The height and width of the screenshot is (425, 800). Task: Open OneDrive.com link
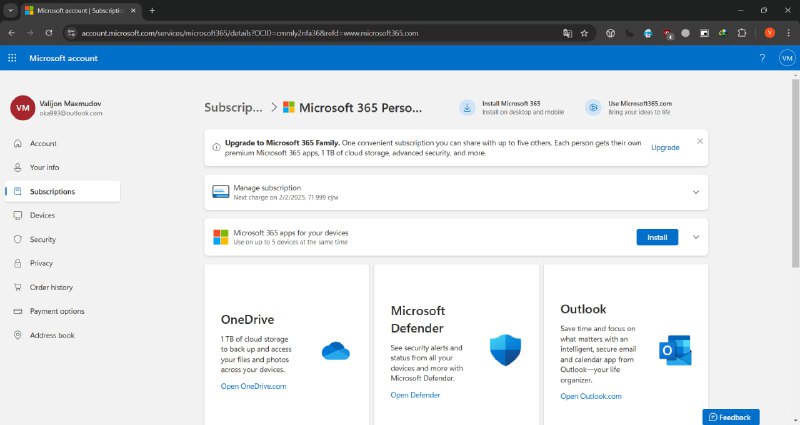click(x=253, y=386)
